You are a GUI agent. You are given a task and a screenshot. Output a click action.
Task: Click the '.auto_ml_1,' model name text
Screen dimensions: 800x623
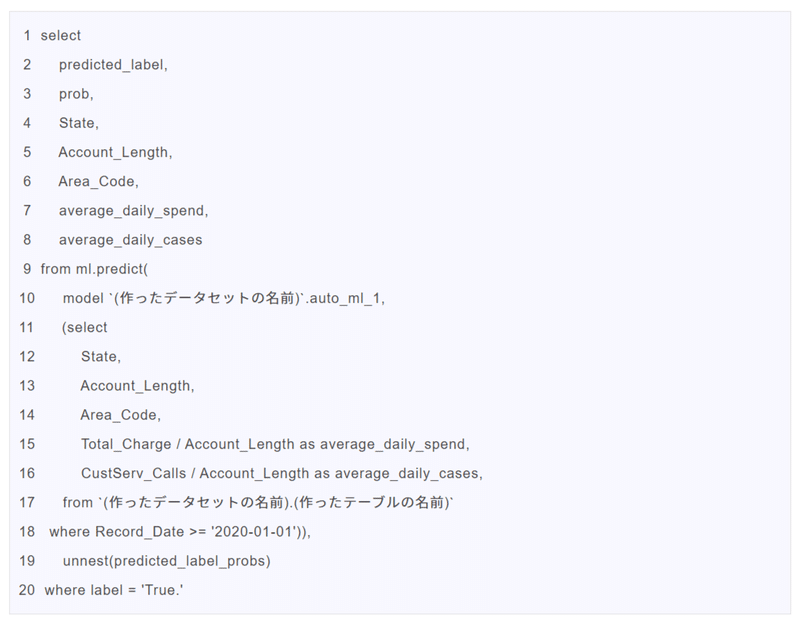(x=345, y=298)
